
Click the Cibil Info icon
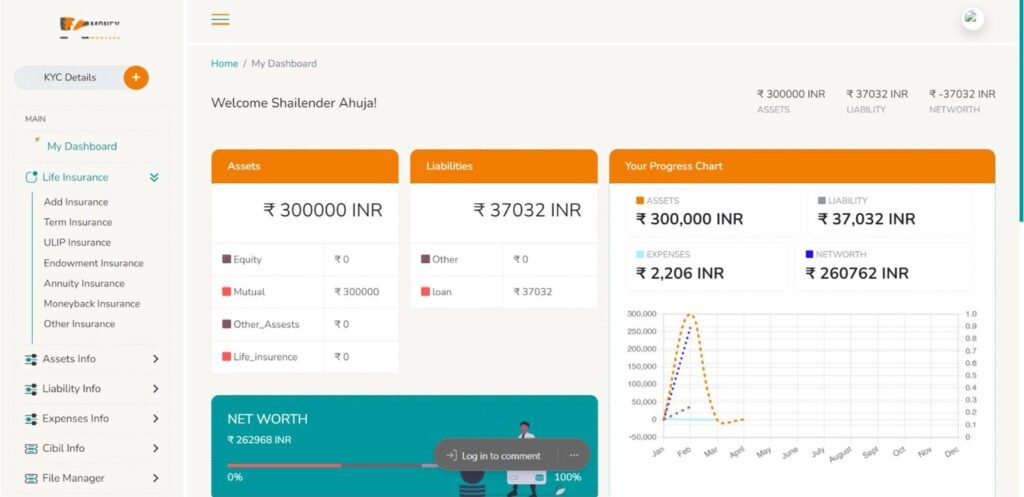coord(31,449)
